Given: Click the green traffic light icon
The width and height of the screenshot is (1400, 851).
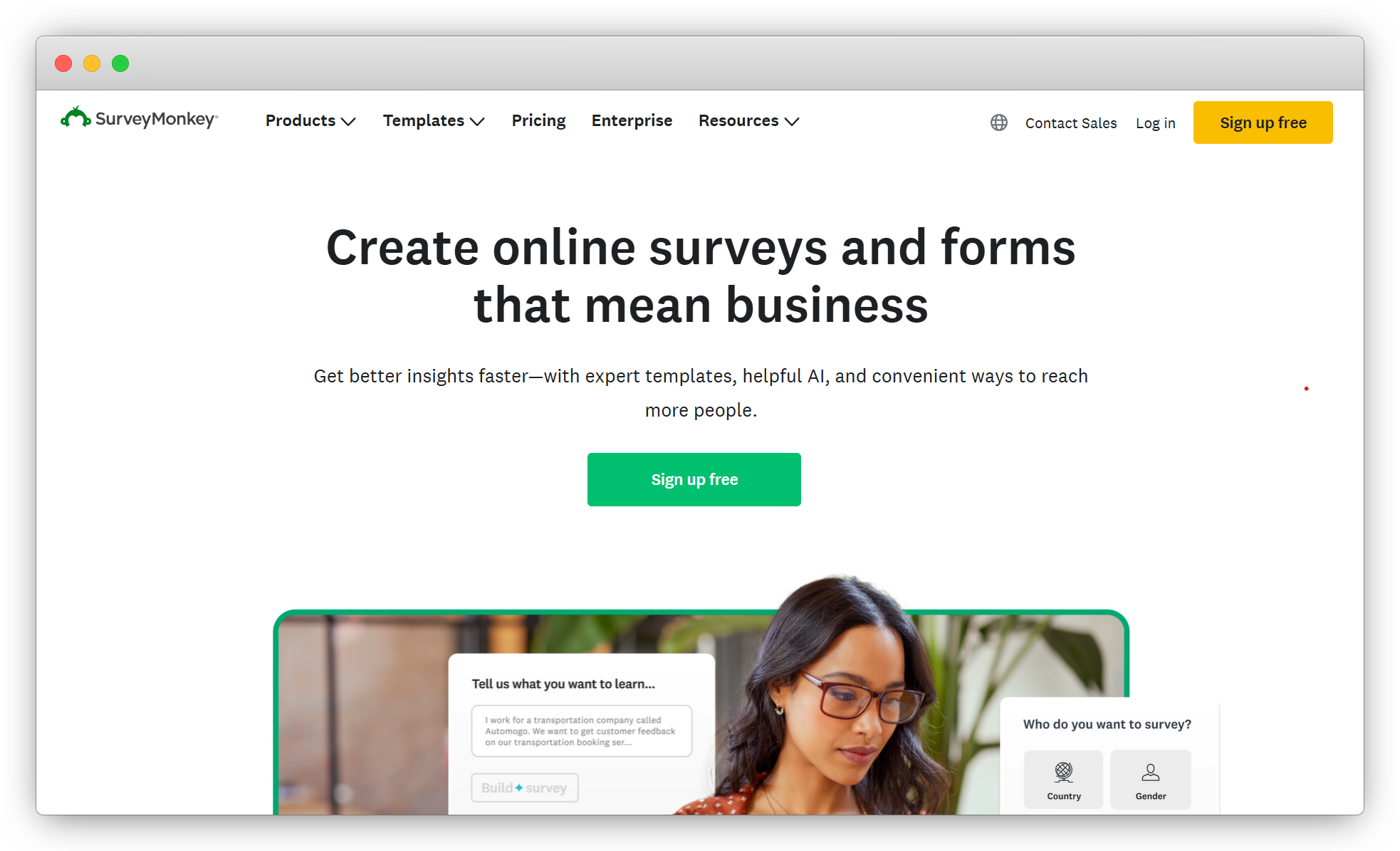Looking at the screenshot, I should (122, 64).
